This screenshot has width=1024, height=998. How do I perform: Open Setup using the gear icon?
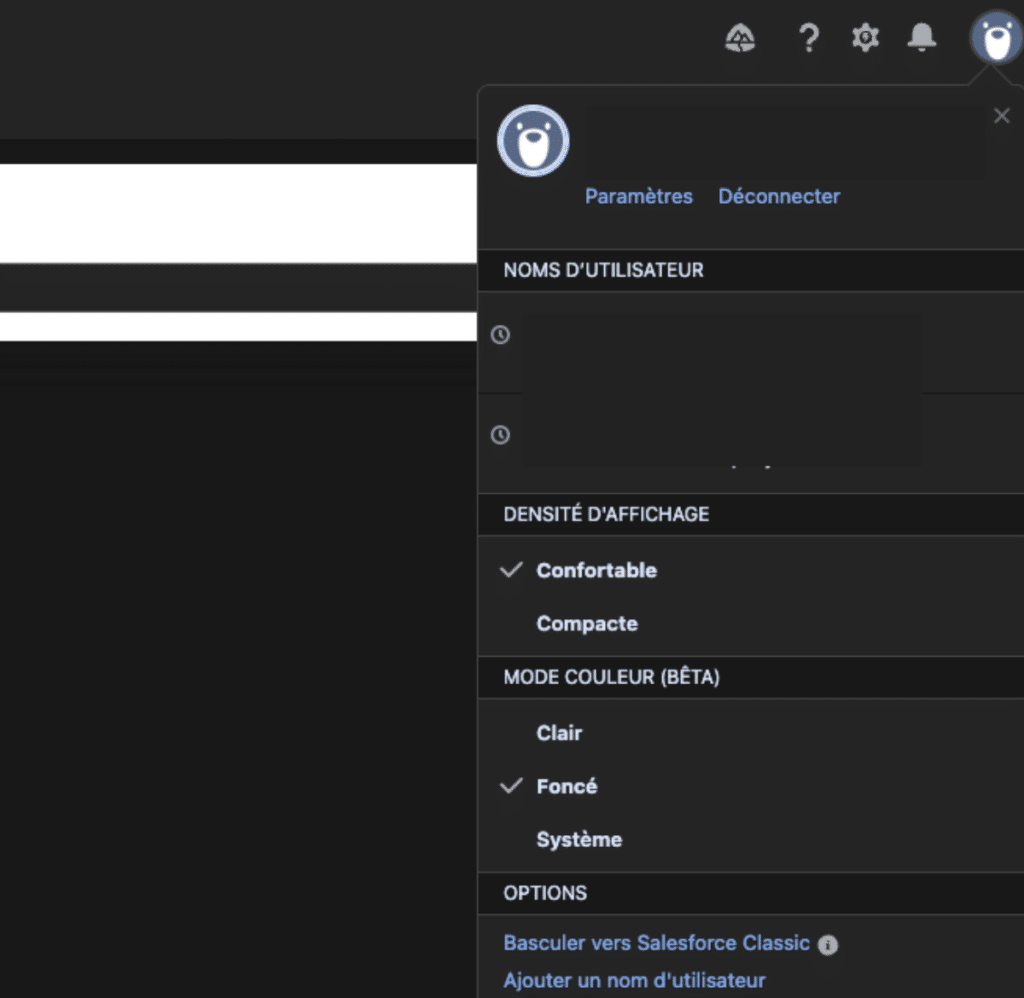click(864, 38)
